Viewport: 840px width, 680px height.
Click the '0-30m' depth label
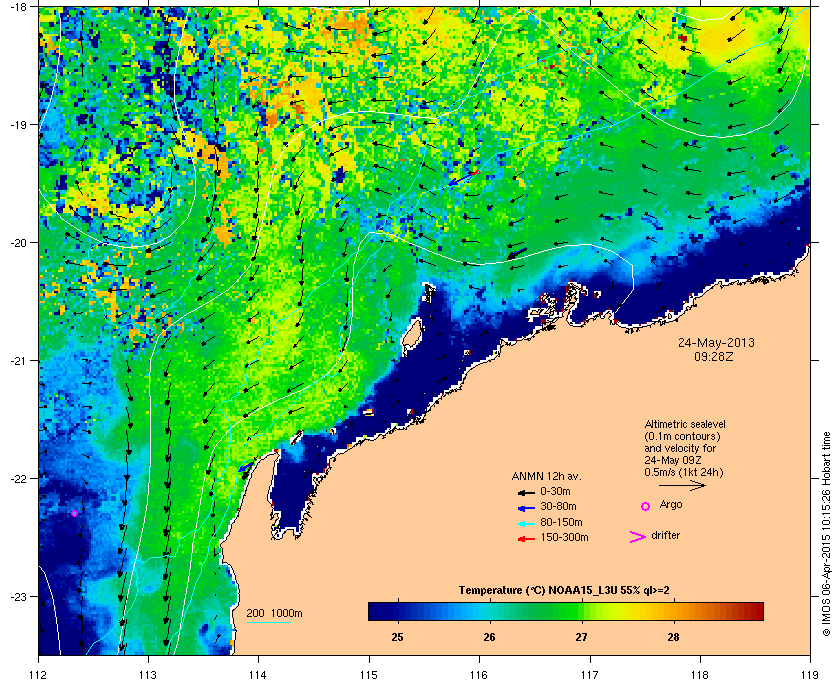coord(555,491)
